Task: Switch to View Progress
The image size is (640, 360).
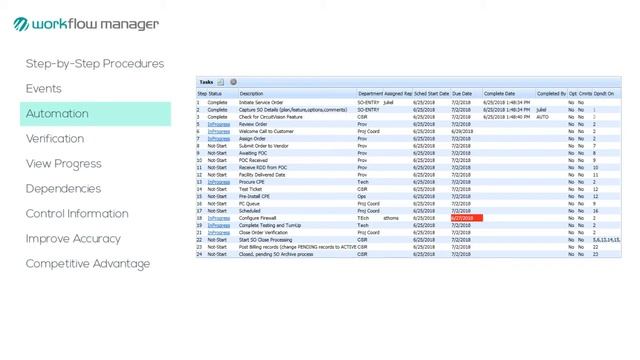Action: pyautogui.click(x=64, y=164)
